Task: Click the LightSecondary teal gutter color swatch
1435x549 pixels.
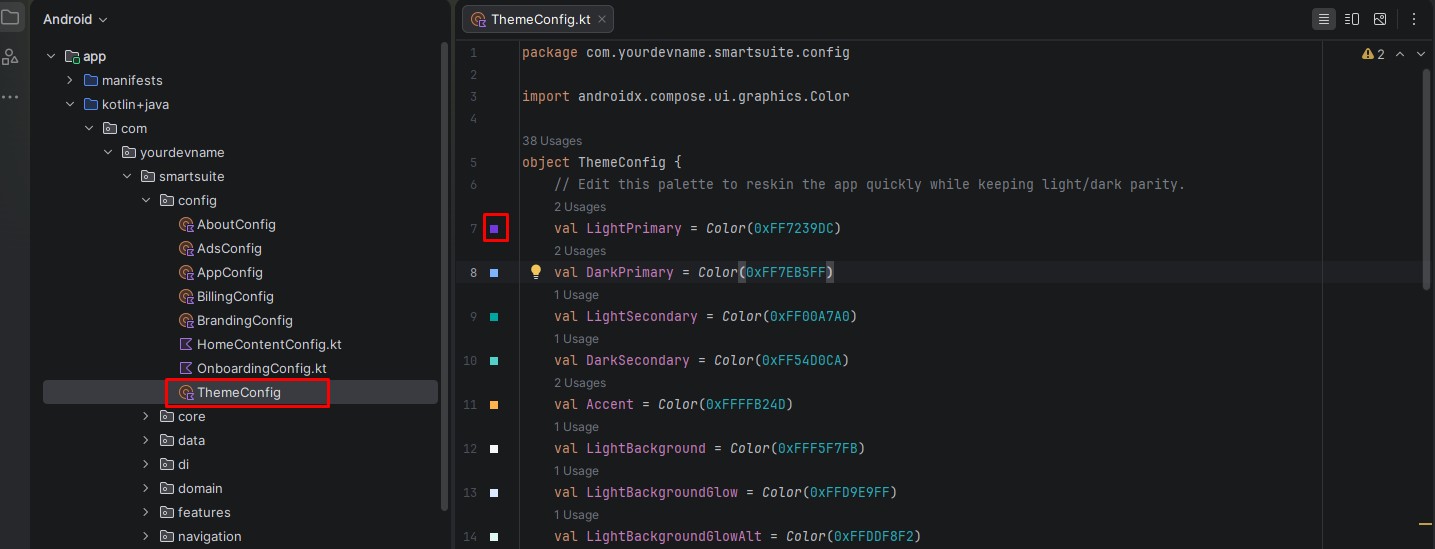Action: (494, 317)
